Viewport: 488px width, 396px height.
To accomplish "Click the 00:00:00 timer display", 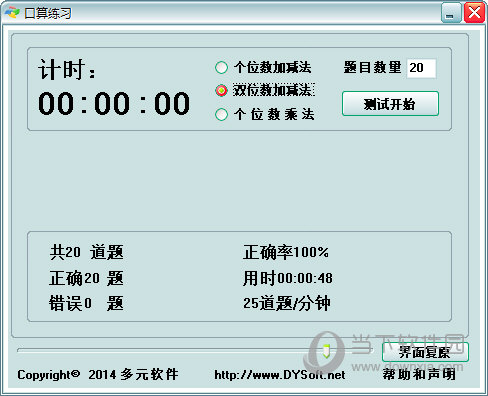I will pyautogui.click(x=114, y=104).
